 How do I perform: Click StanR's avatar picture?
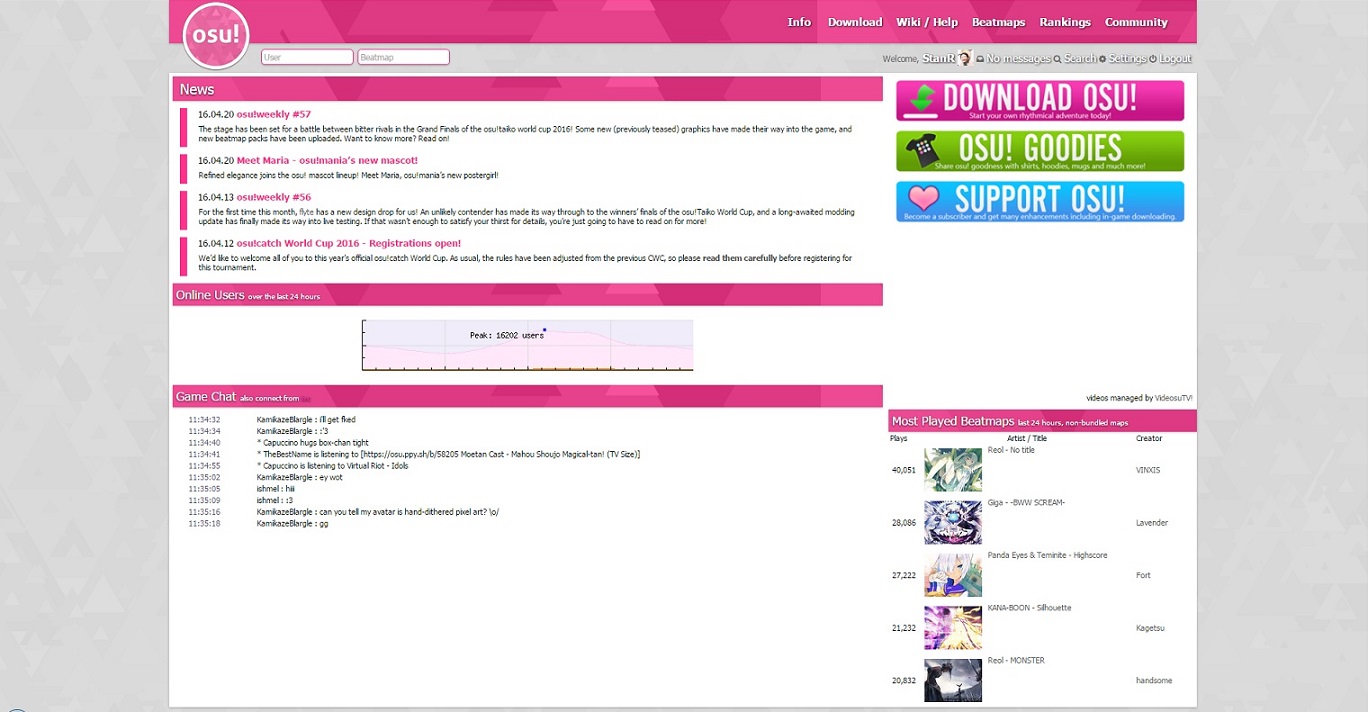[x=964, y=57]
